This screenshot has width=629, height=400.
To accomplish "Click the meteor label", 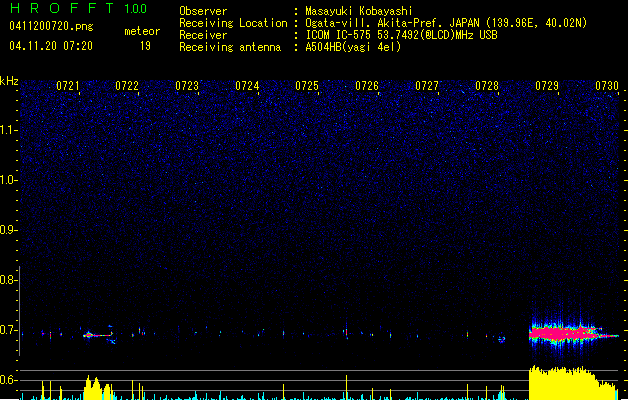I will click(142, 31).
